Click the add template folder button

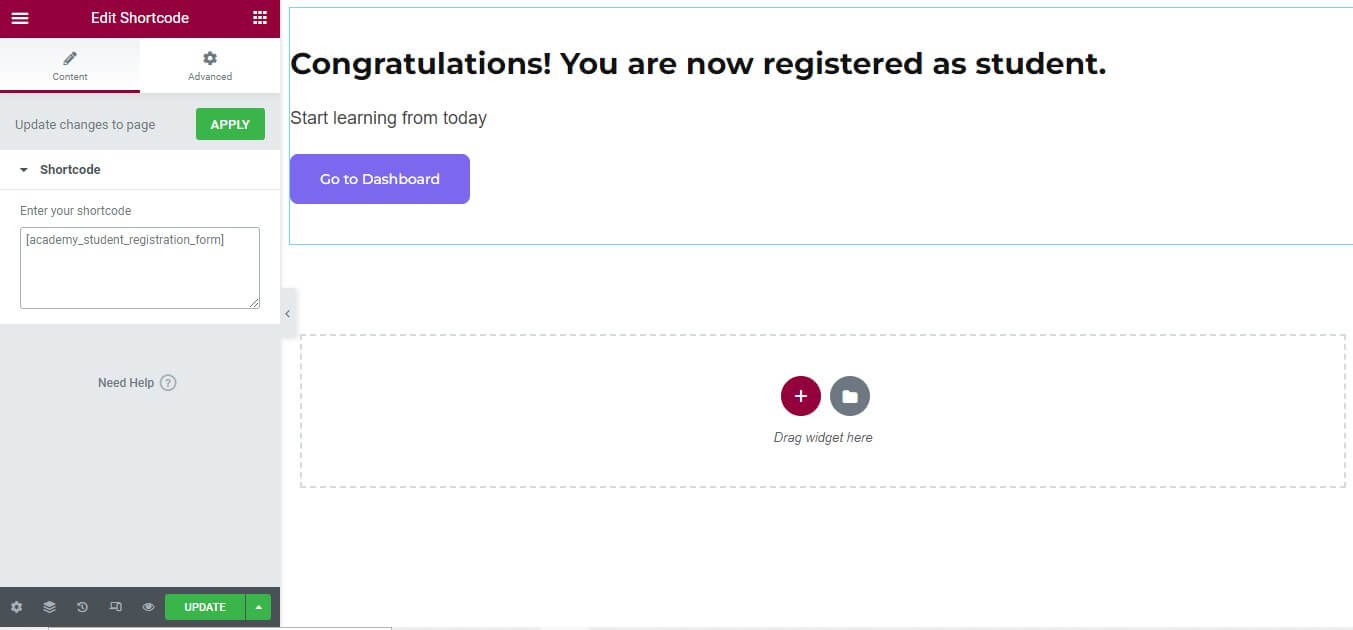click(x=850, y=396)
